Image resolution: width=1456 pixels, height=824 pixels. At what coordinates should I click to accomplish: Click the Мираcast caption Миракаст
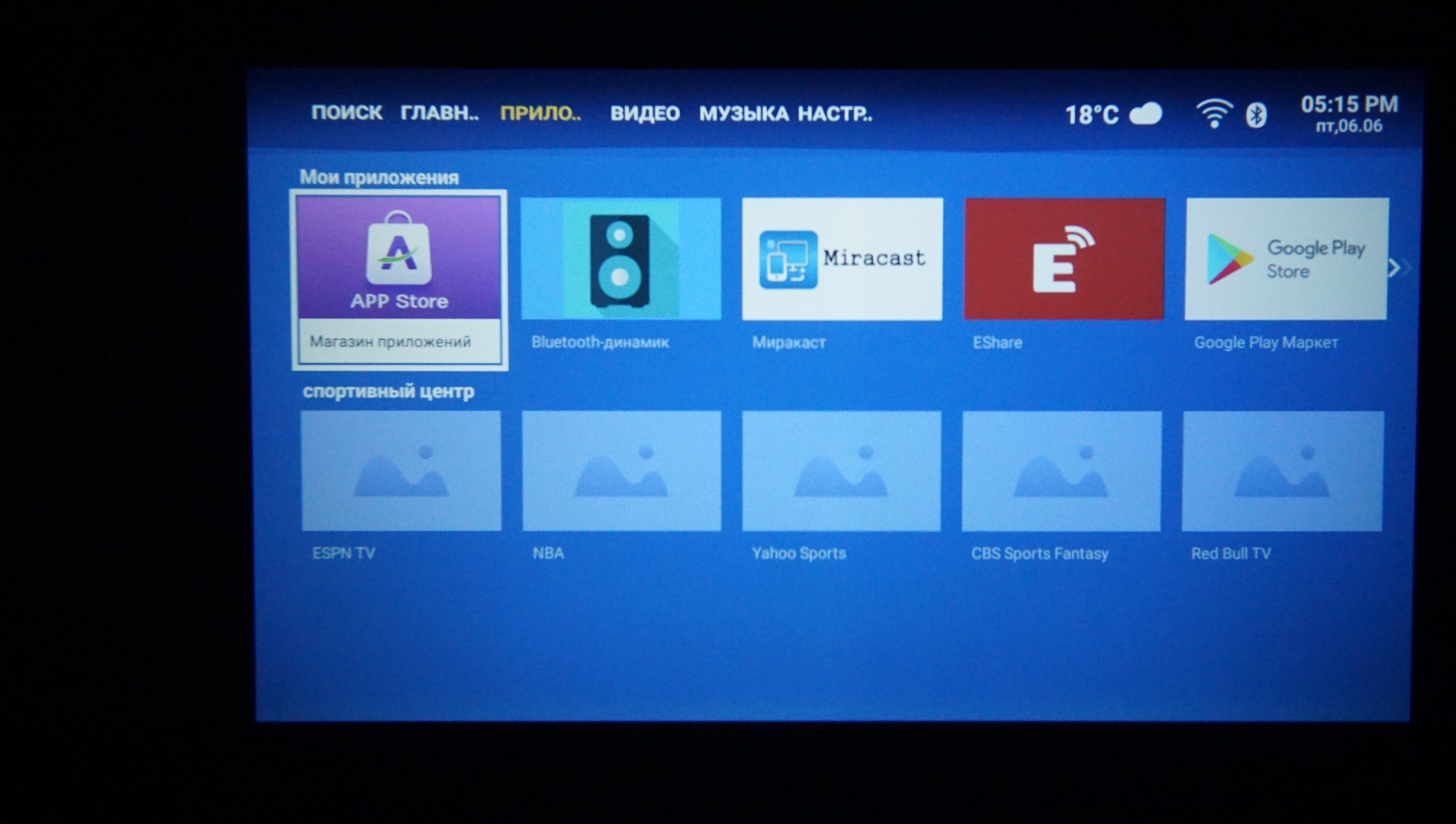789,343
